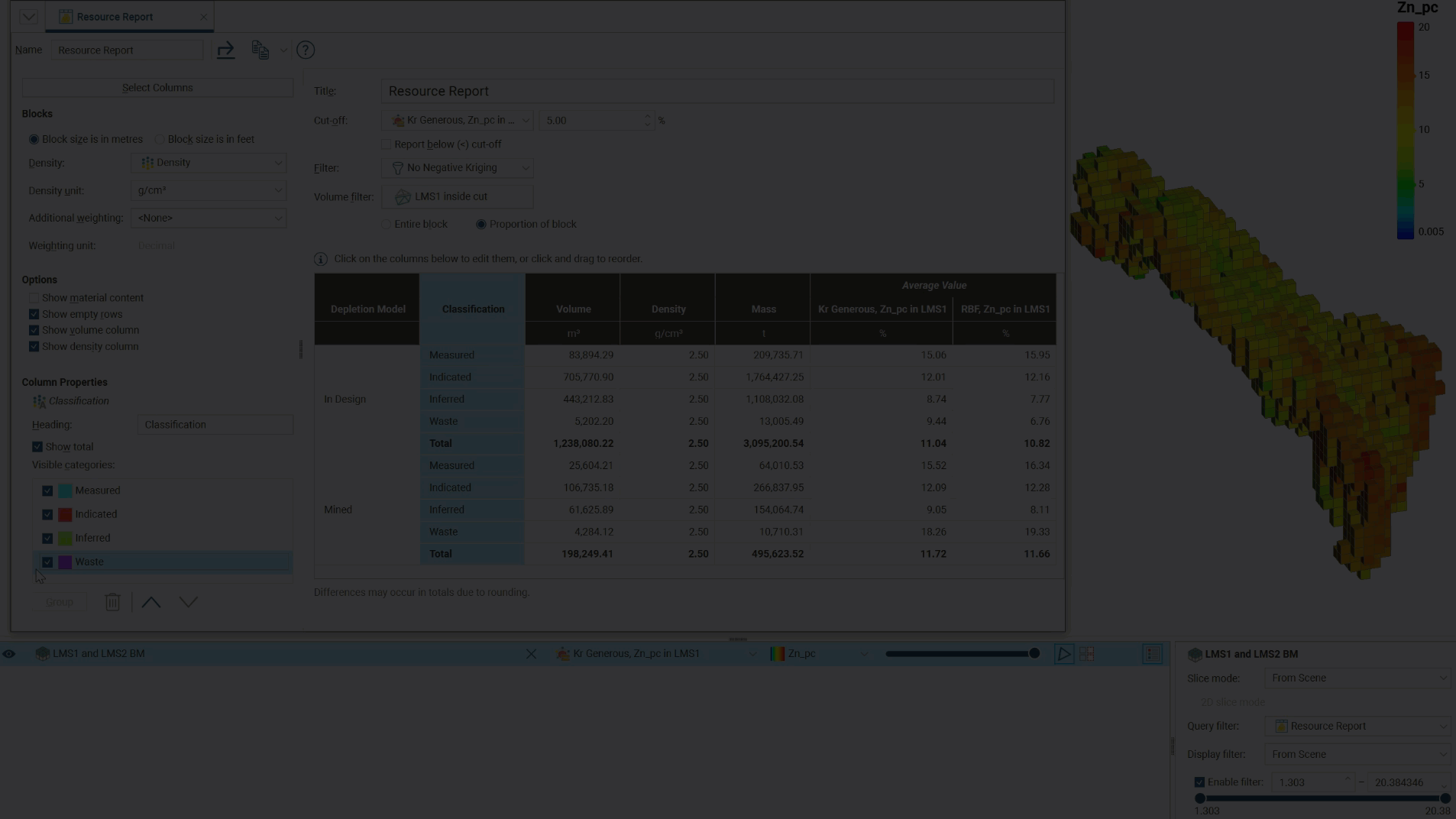Click the Select Columns button
Screen dimensions: 1456x819
pos(157,88)
